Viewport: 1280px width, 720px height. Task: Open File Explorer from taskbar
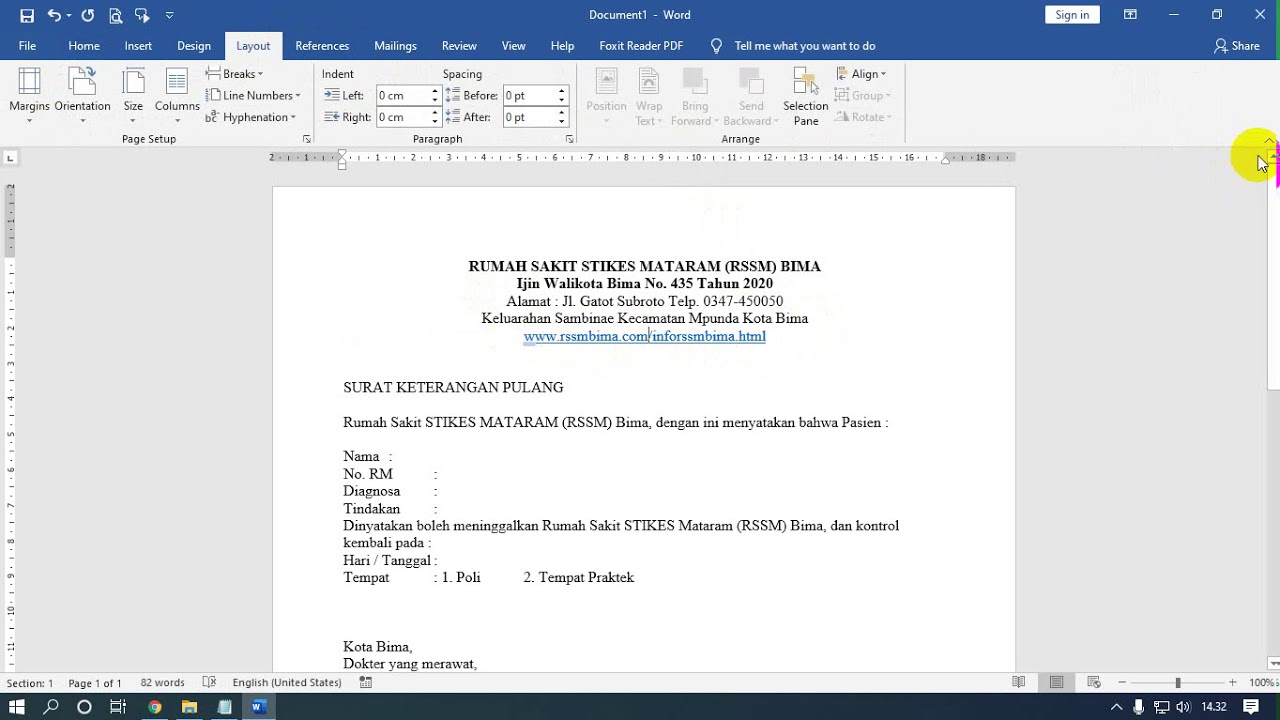tap(189, 707)
